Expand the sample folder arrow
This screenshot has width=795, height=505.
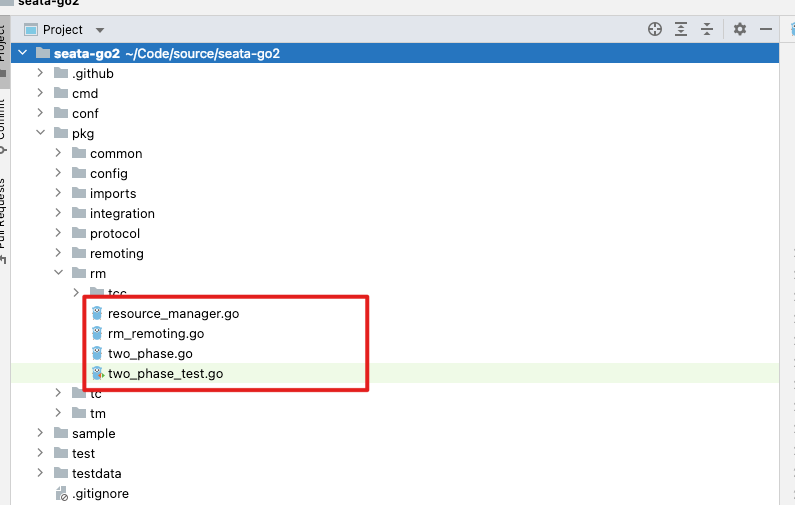point(40,433)
